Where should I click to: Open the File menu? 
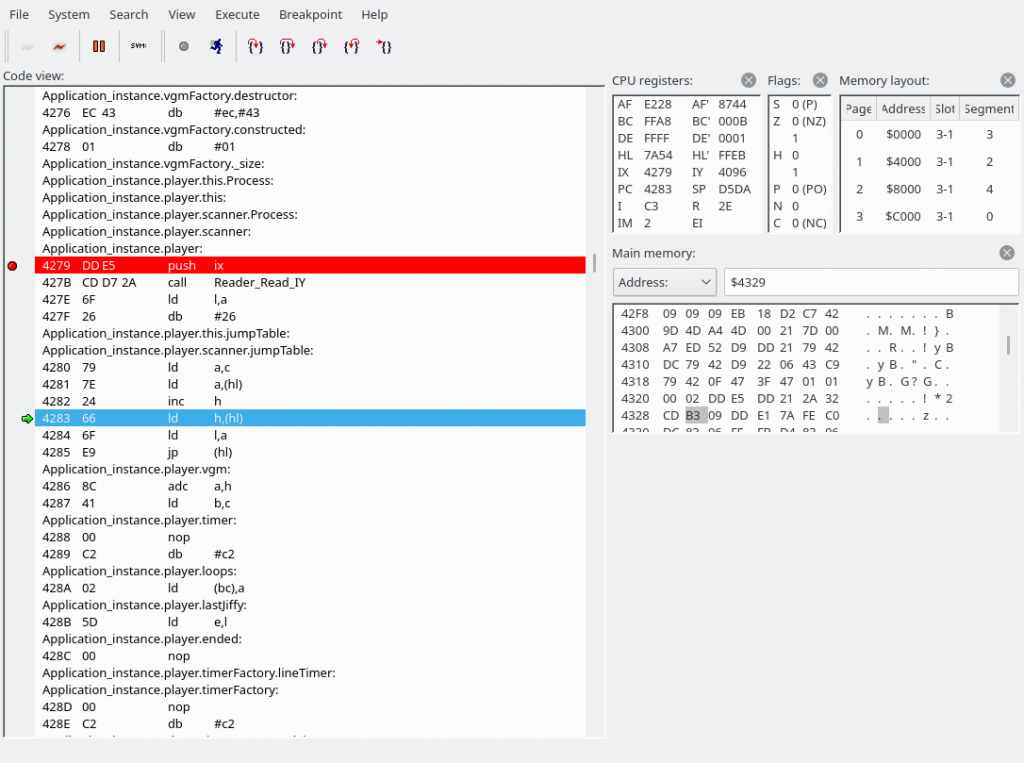[x=19, y=14]
